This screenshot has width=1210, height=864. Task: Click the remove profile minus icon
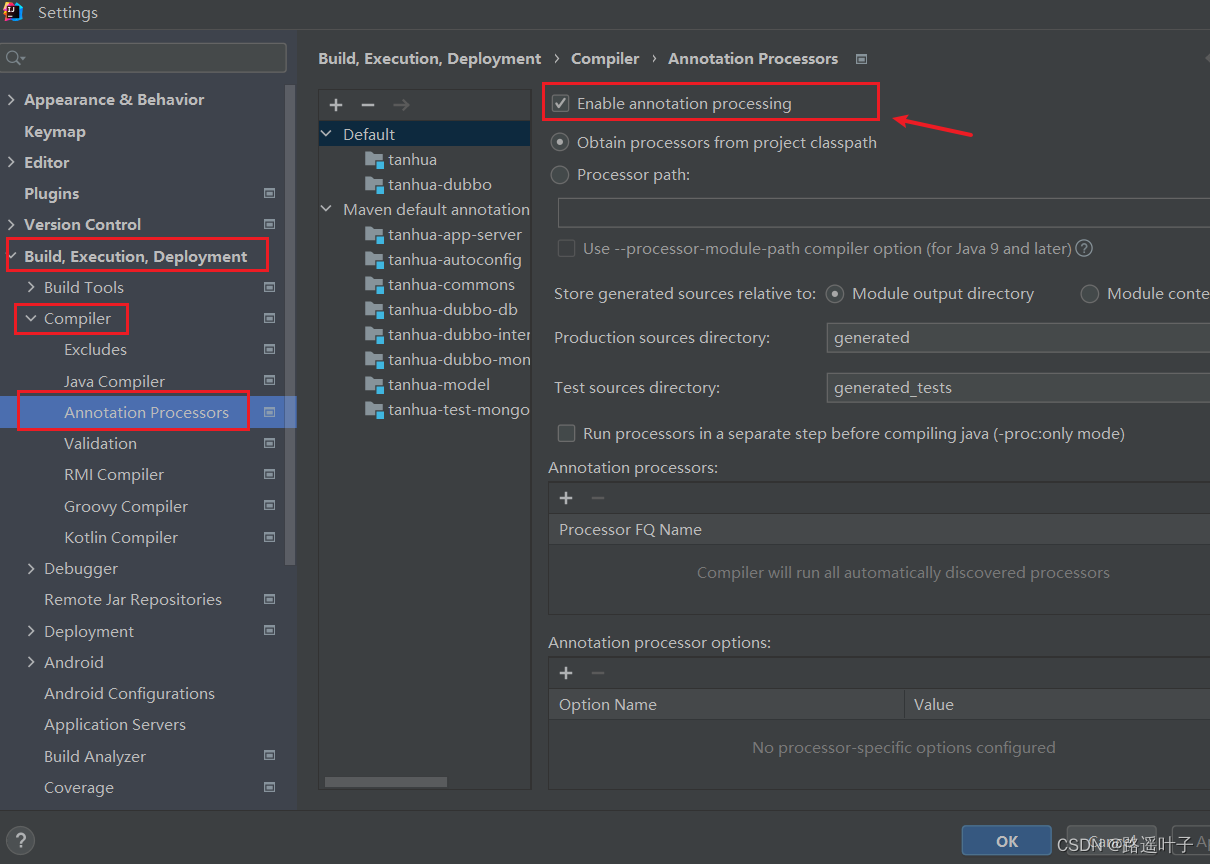click(x=368, y=105)
